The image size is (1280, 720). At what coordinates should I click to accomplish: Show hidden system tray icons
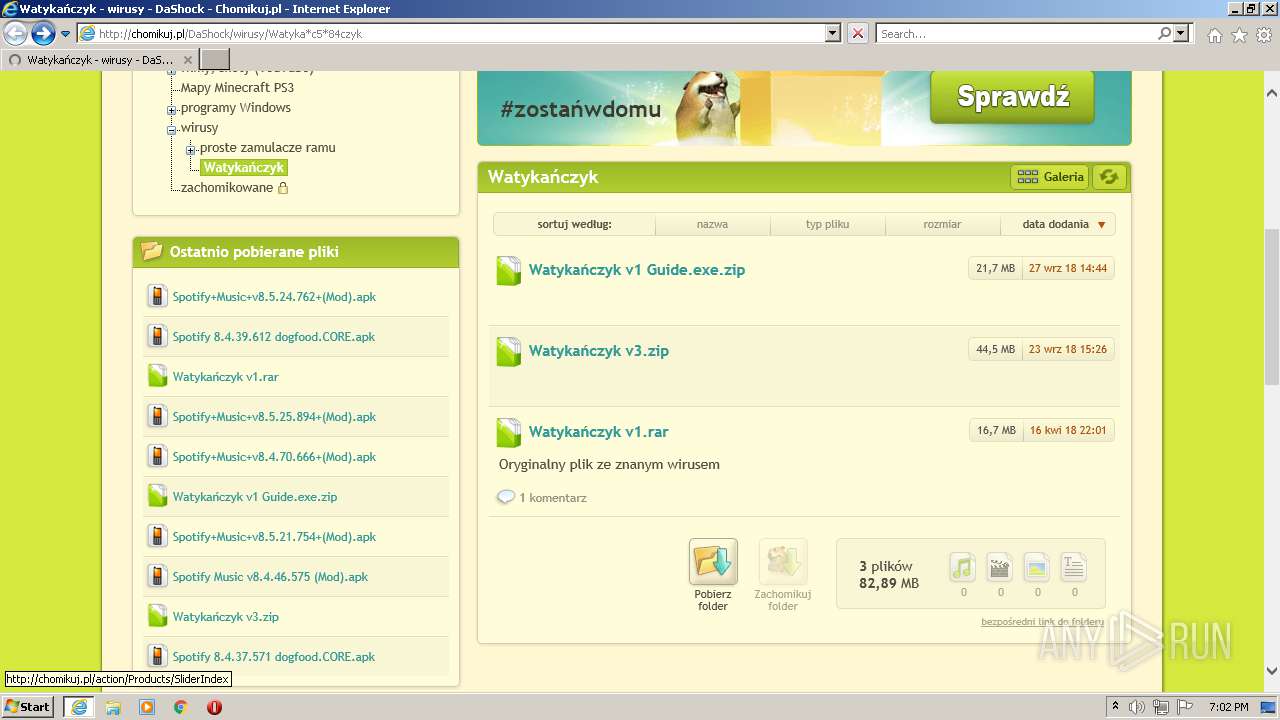(x=1115, y=707)
